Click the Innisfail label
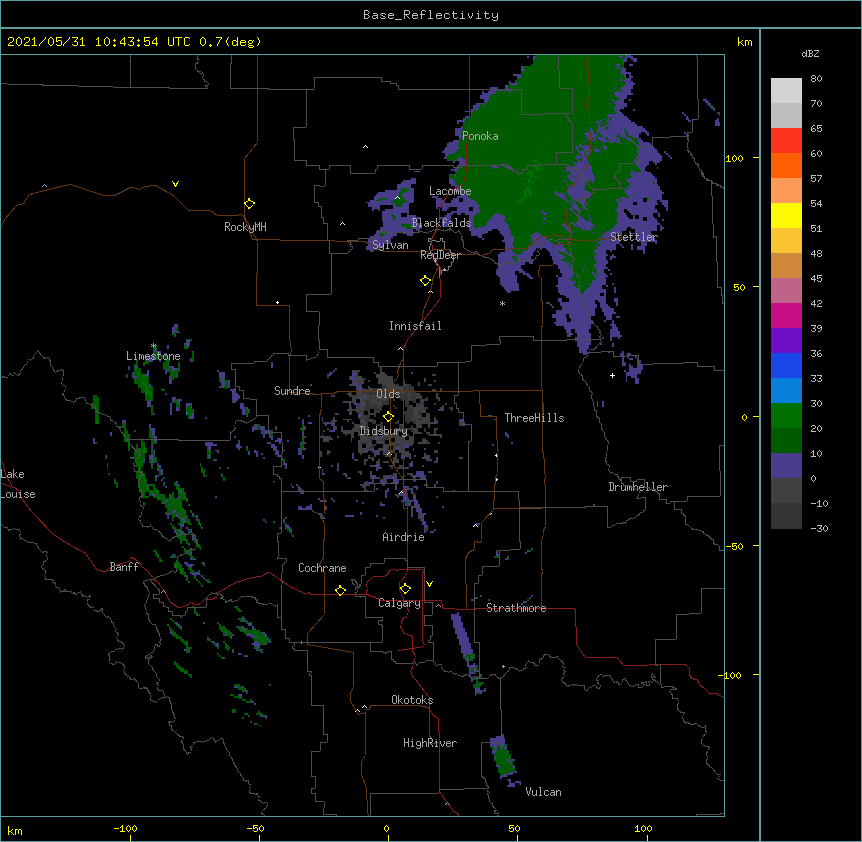This screenshot has width=862, height=842. point(415,326)
